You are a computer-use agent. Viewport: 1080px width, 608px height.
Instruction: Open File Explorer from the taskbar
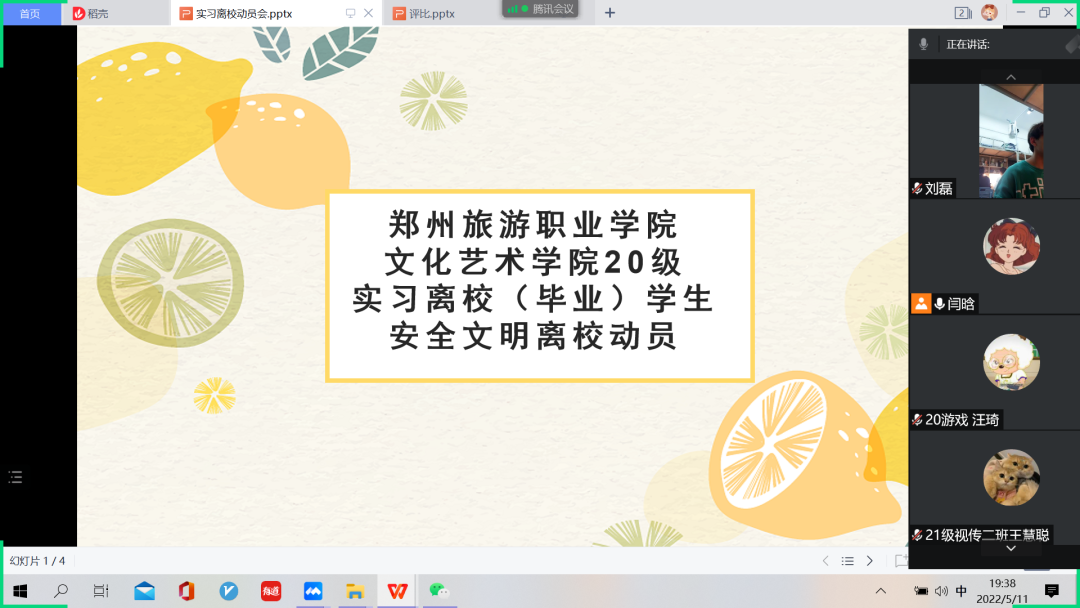pyautogui.click(x=354, y=591)
